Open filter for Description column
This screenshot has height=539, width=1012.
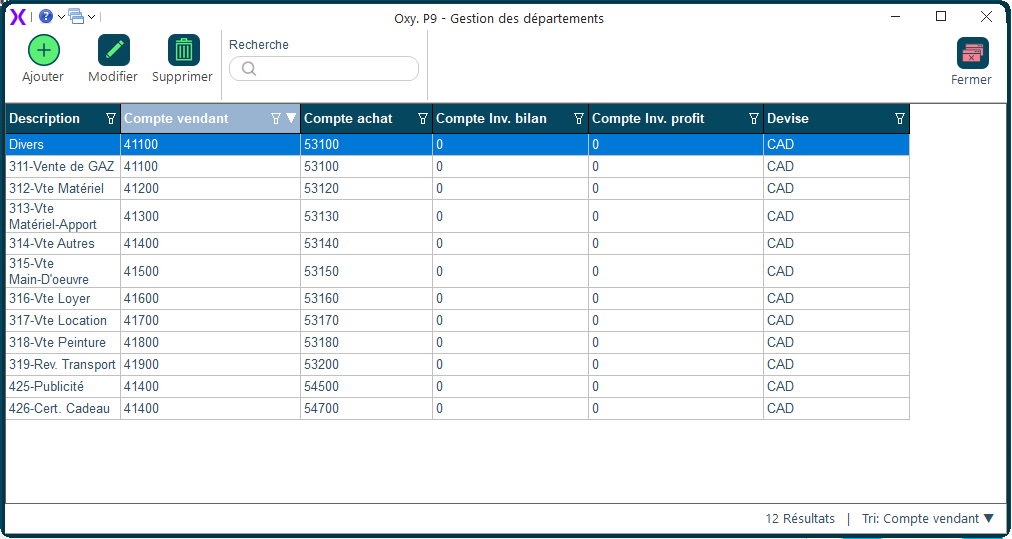click(111, 119)
